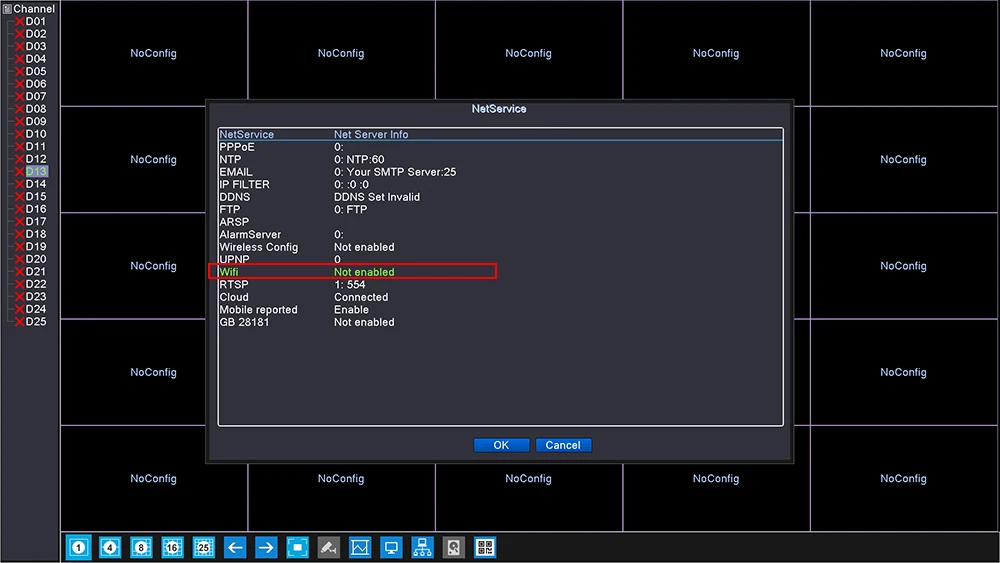Select the NTP service row
Image resolution: width=1000 pixels, height=563 pixels.
pos(501,159)
